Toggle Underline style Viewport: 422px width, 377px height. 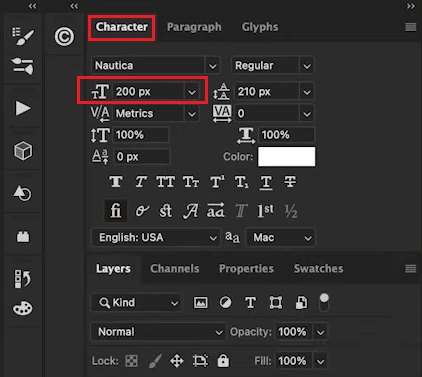[x=266, y=183]
